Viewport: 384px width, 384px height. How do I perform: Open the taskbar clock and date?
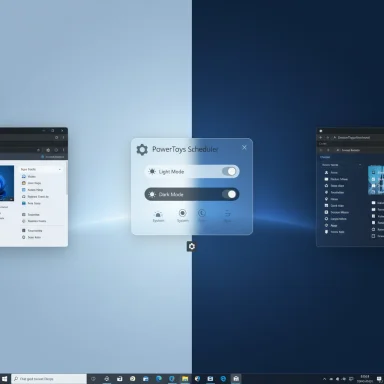click(365, 379)
